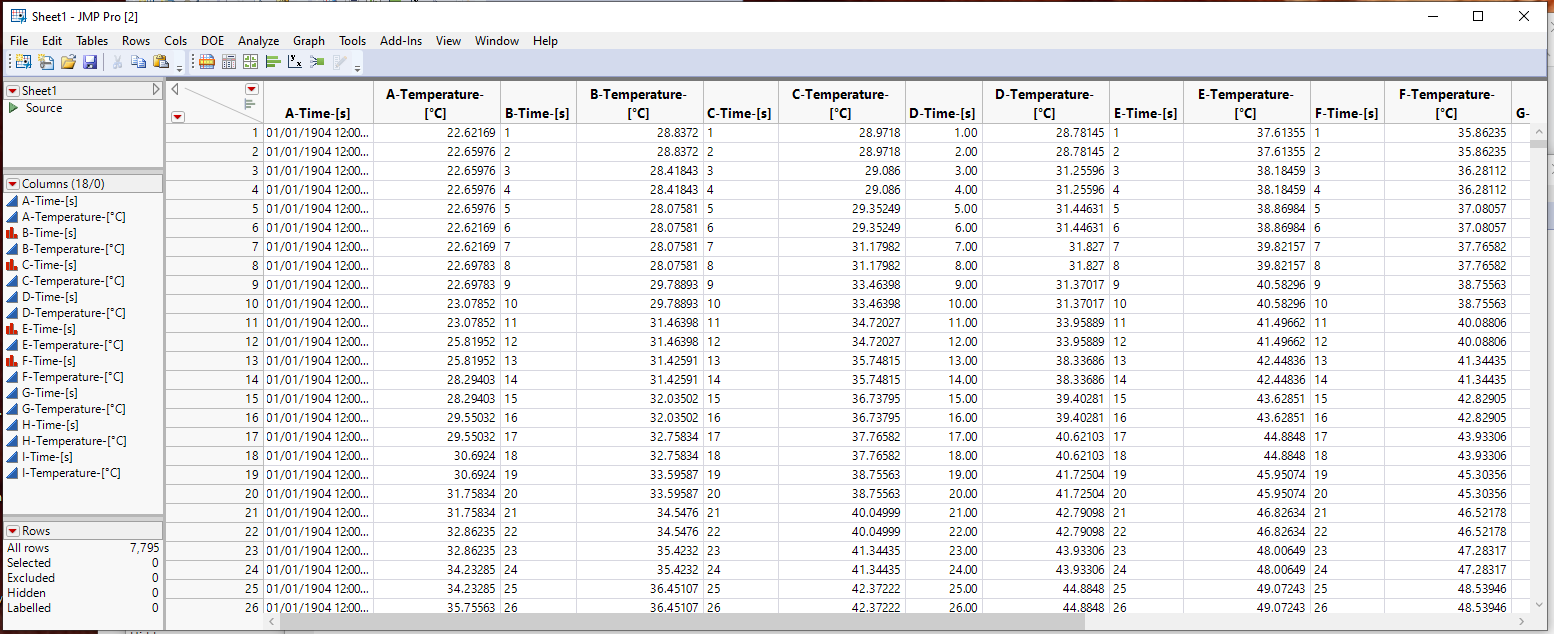The width and height of the screenshot is (1554, 634).
Task: Open the Formula calculator icon
Action: point(228,62)
